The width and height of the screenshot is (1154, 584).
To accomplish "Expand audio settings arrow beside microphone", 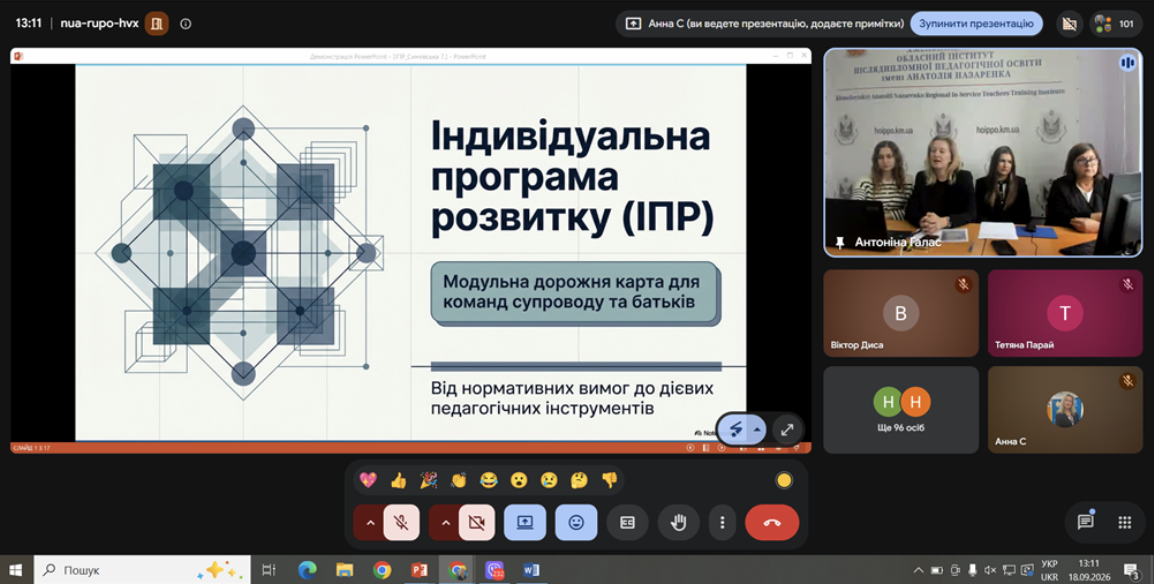I will pyautogui.click(x=370, y=522).
